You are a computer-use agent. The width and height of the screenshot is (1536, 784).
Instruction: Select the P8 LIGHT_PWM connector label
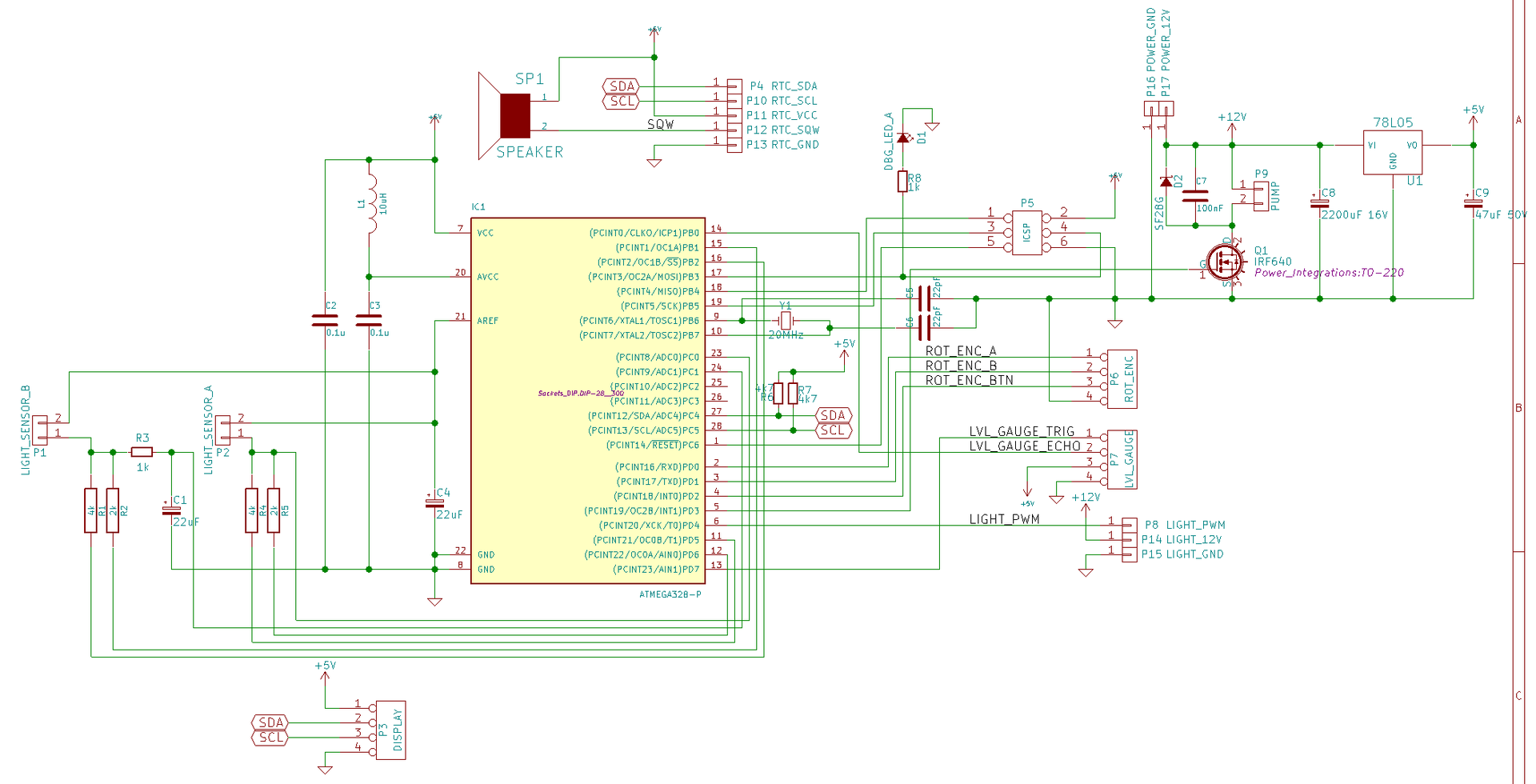pos(1185,525)
